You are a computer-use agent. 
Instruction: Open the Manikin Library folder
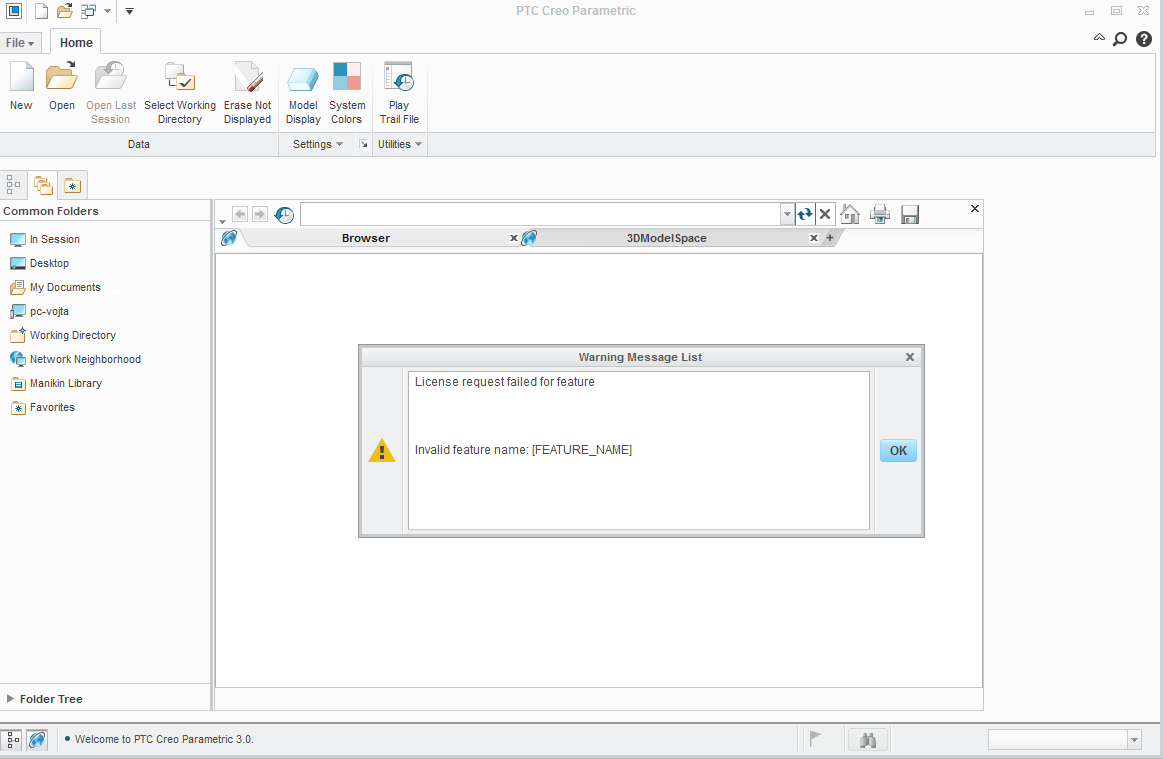(56, 384)
